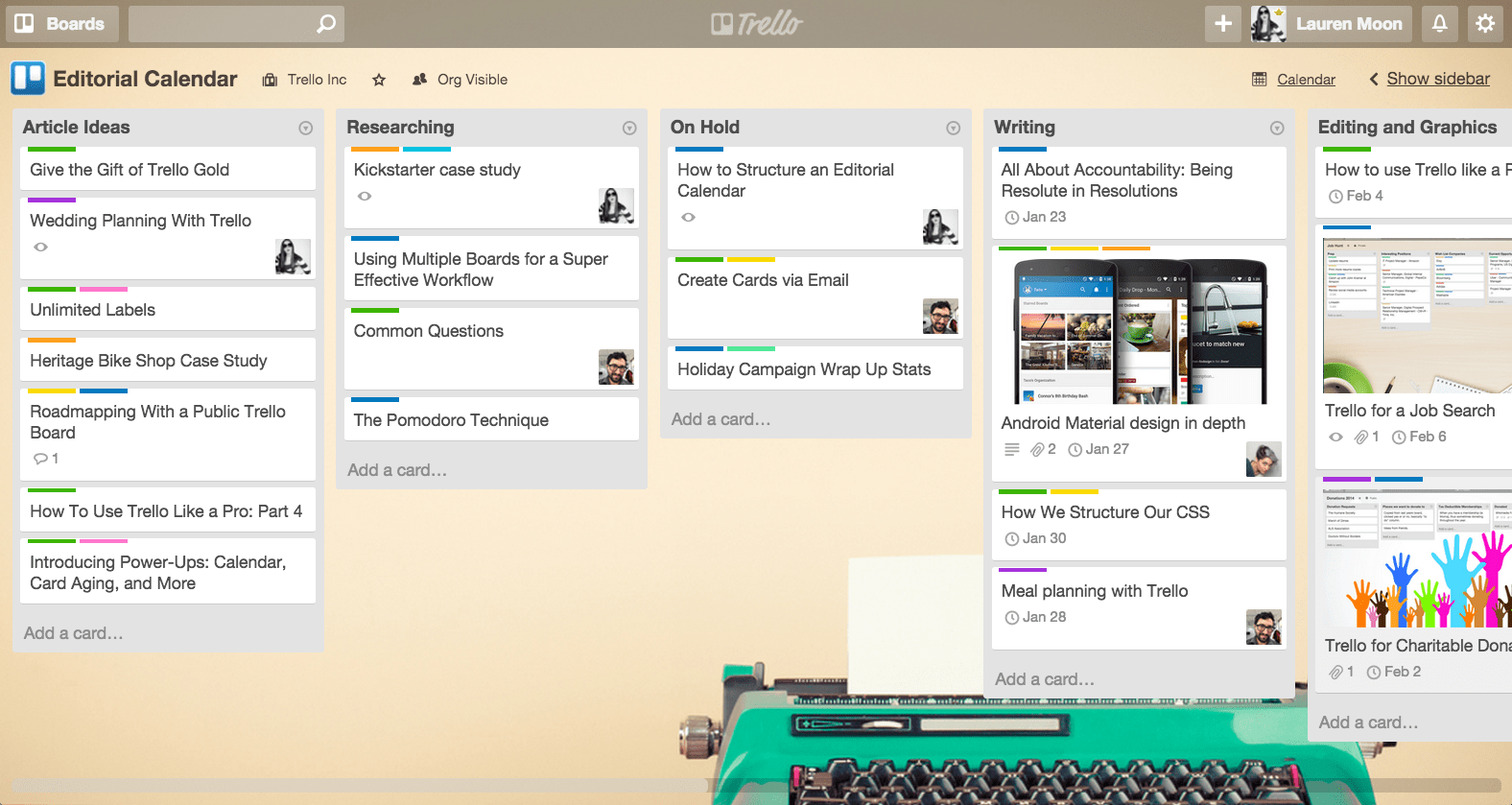Click Feb 4 due date badge
The image size is (1512, 805).
tap(1356, 196)
